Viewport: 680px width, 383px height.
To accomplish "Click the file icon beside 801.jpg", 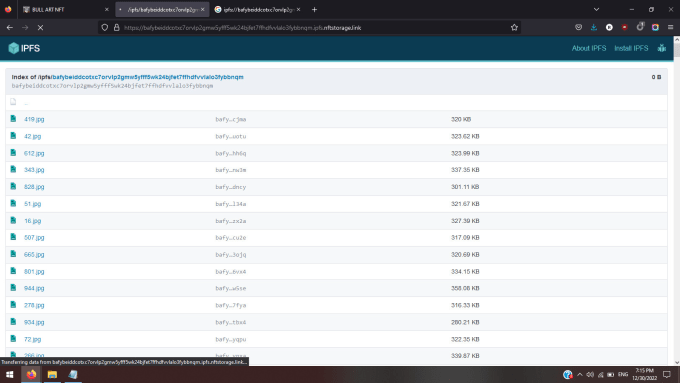I will [13, 271].
